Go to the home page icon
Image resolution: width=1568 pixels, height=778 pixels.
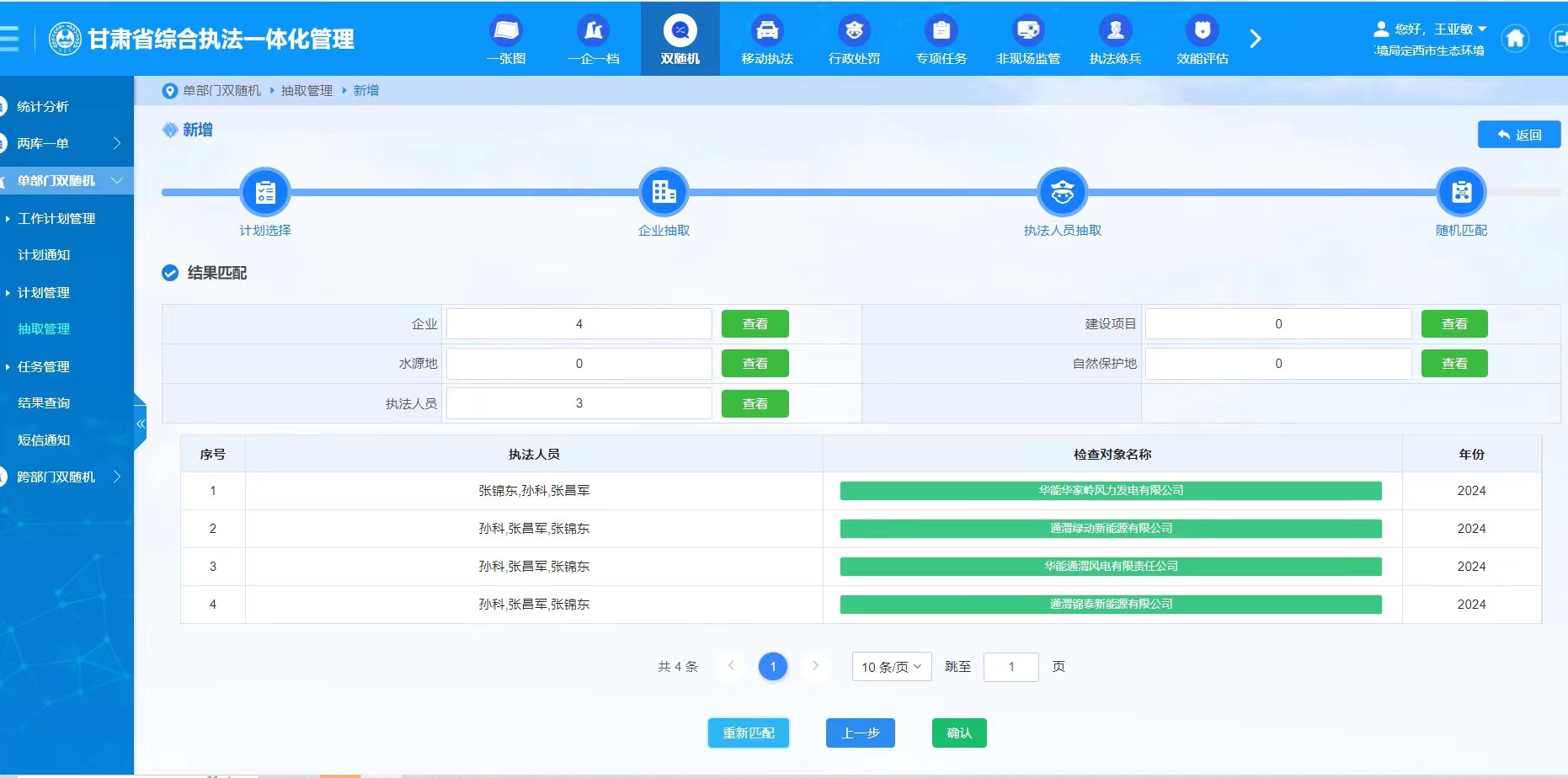pos(1515,39)
